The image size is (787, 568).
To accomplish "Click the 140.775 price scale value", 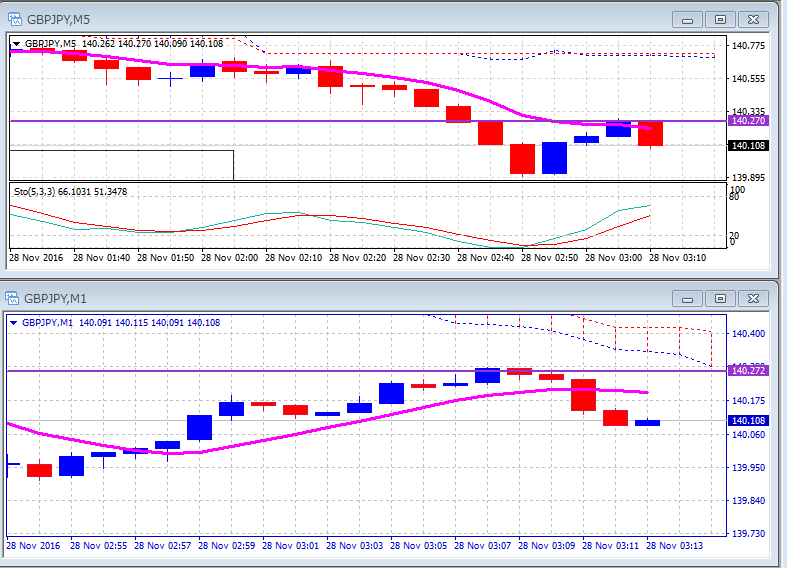I will [x=748, y=46].
